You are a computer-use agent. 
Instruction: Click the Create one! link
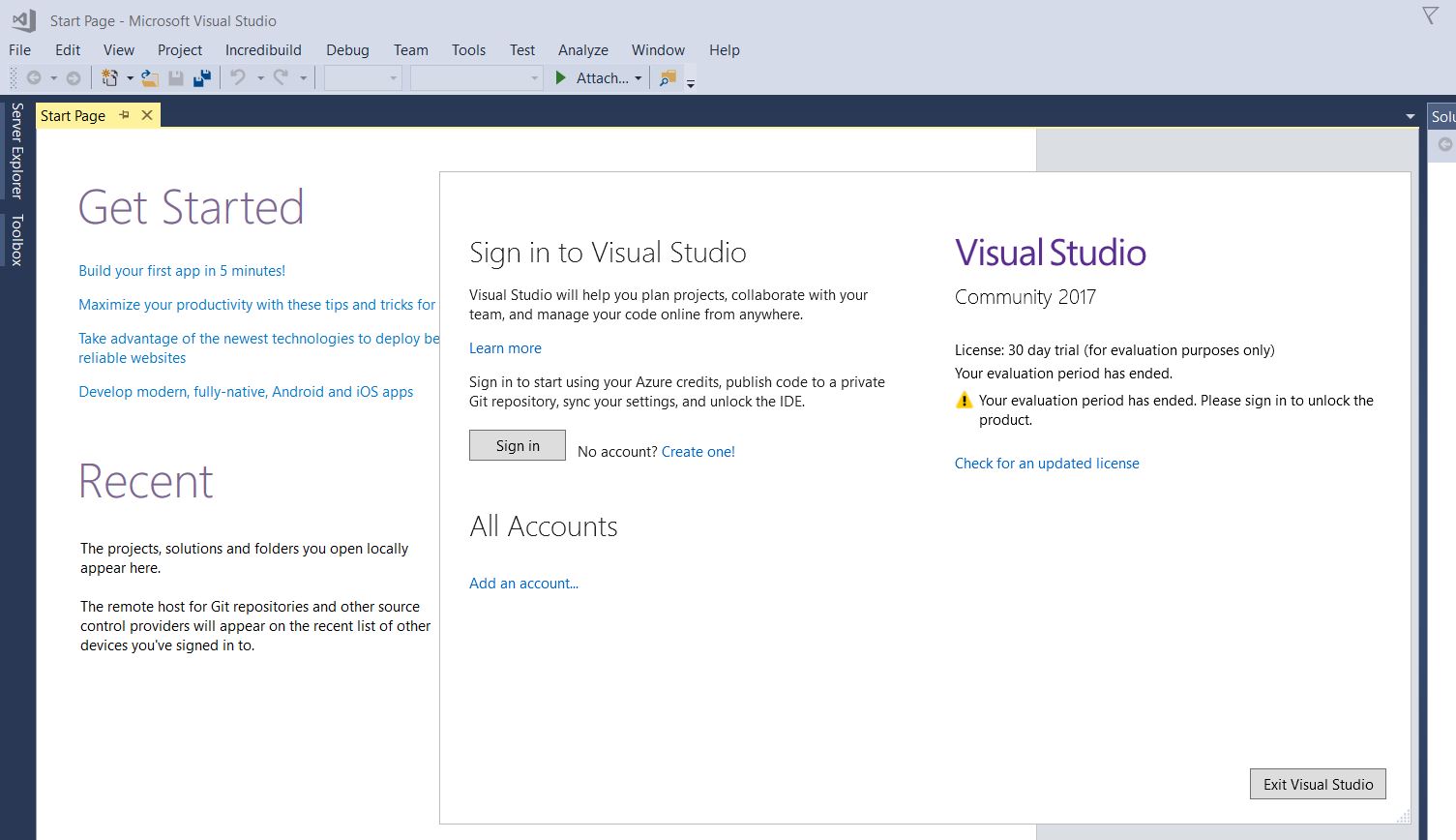[x=698, y=452]
